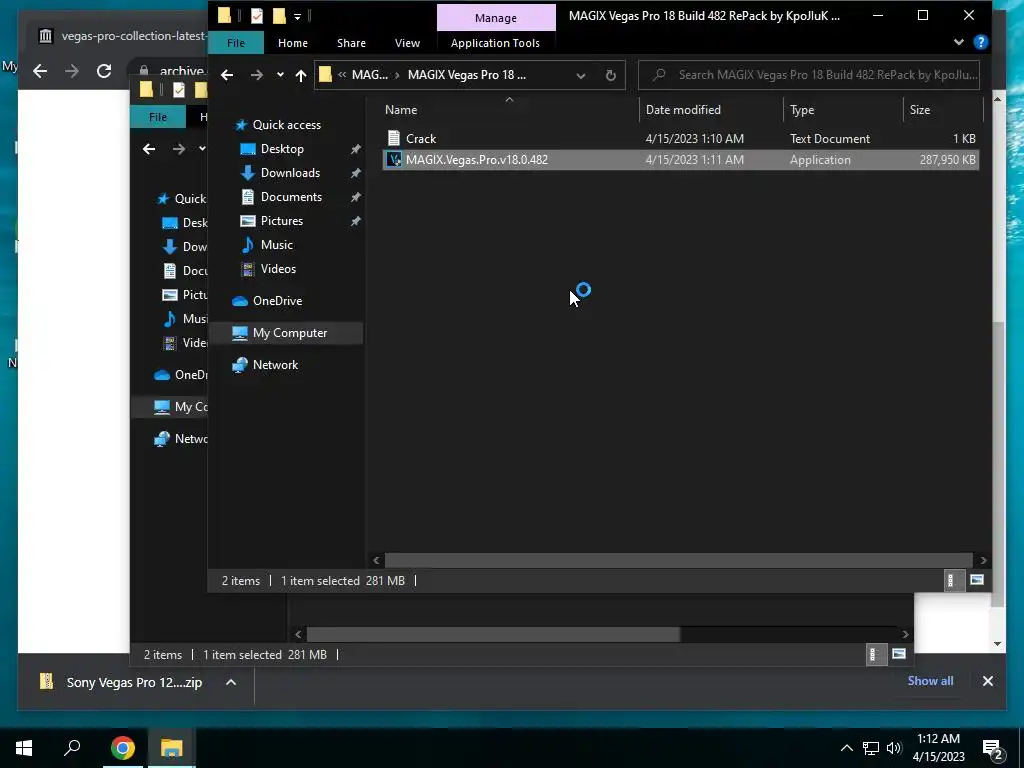Click the Vegas application file icon

click(394, 159)
